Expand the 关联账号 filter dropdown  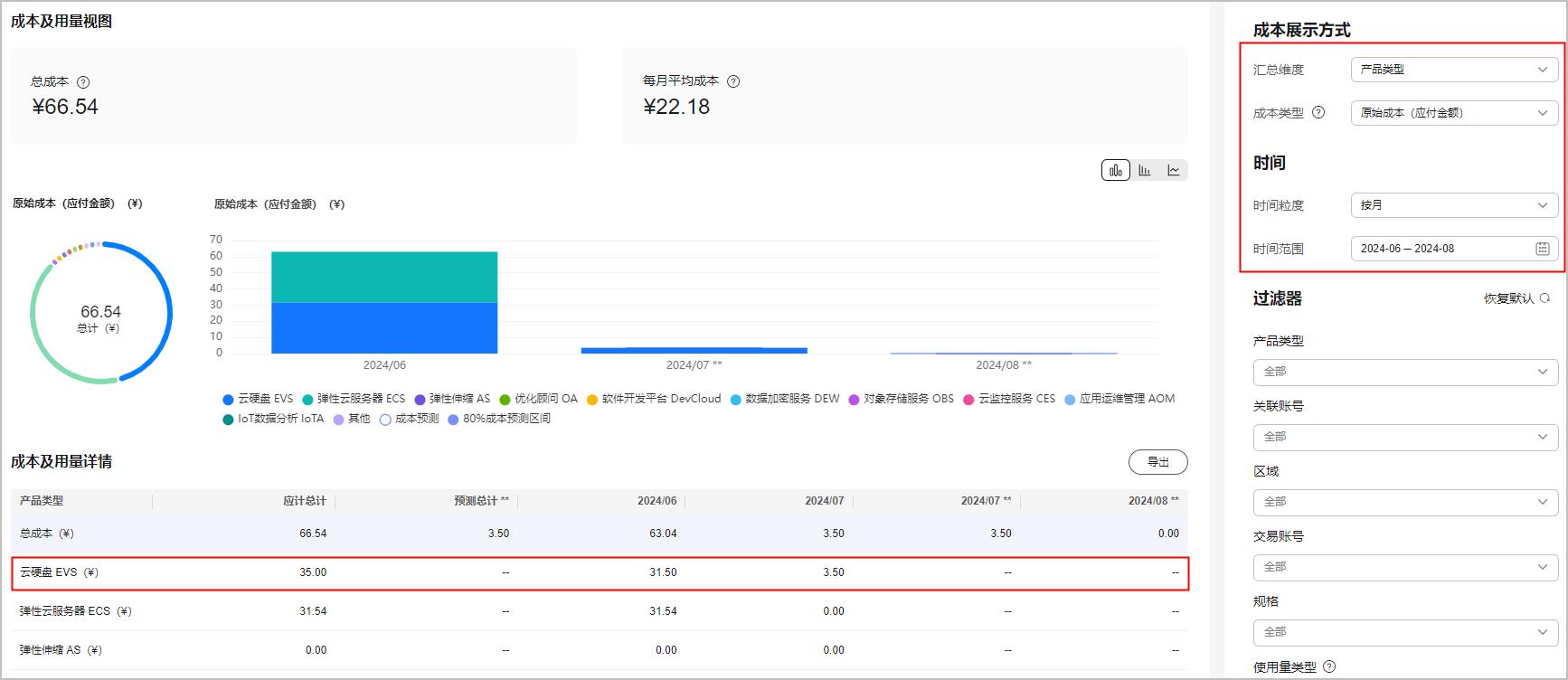pos(1405,437)
